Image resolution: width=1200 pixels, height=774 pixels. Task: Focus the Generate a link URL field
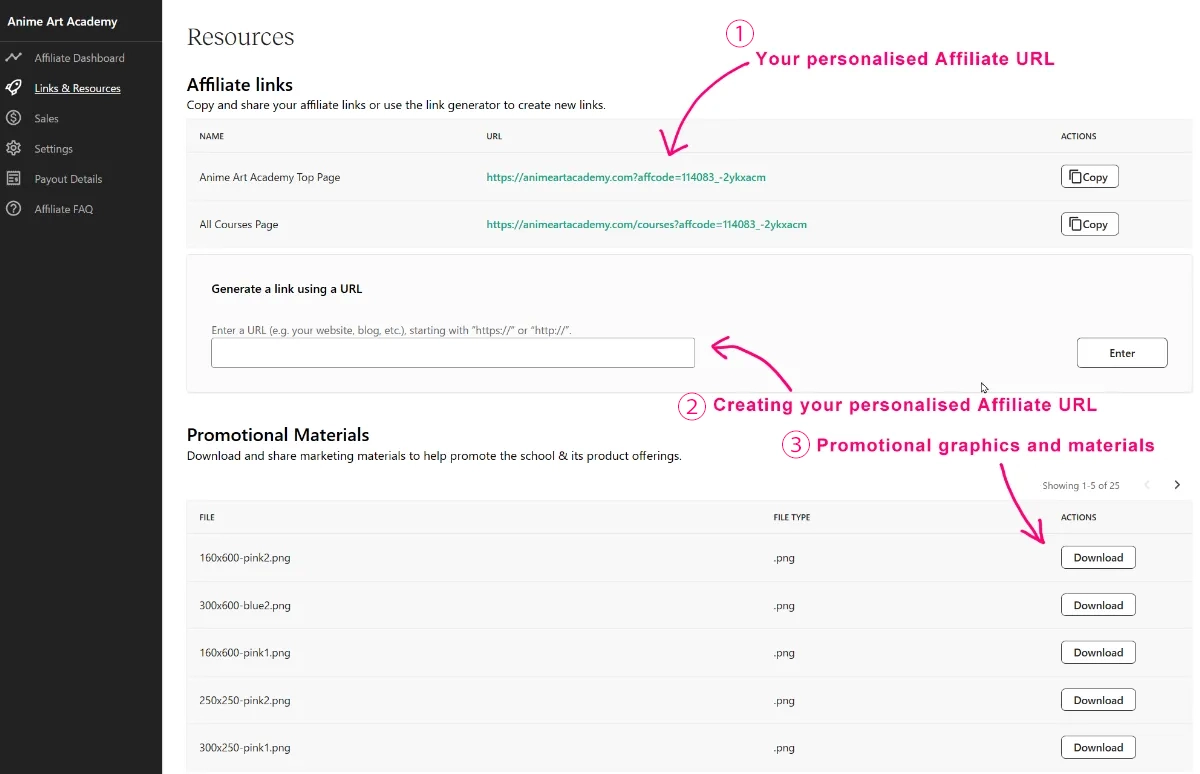tap(453, 353)
